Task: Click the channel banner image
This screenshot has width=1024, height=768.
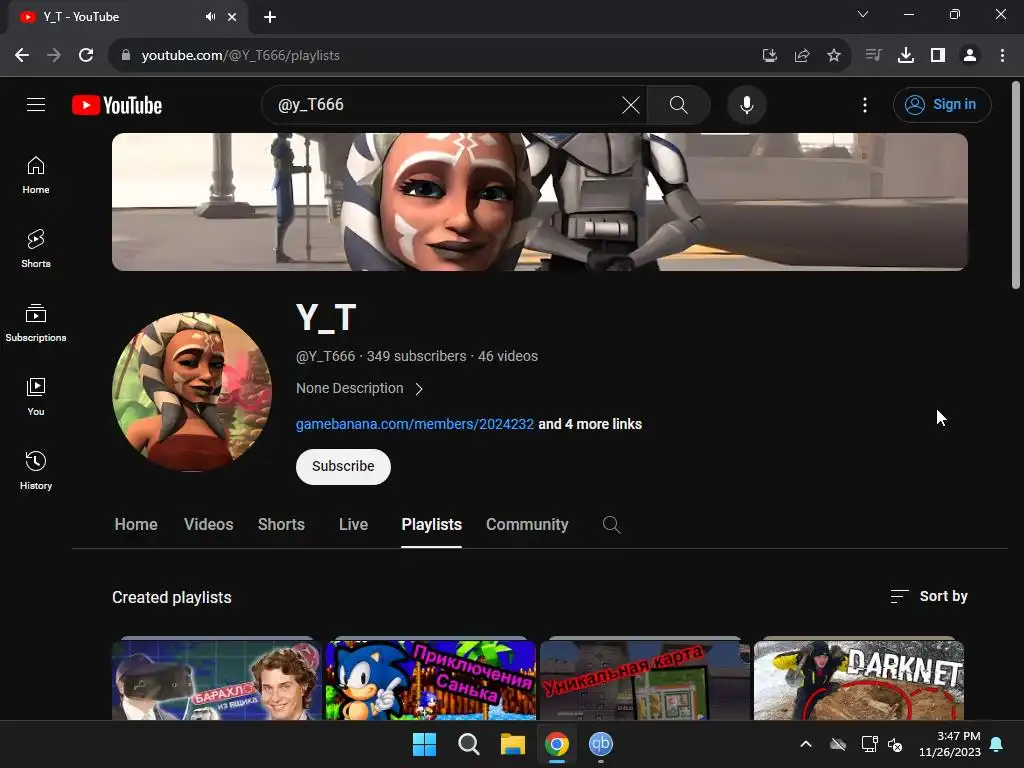Action: (x=539, y=202)
